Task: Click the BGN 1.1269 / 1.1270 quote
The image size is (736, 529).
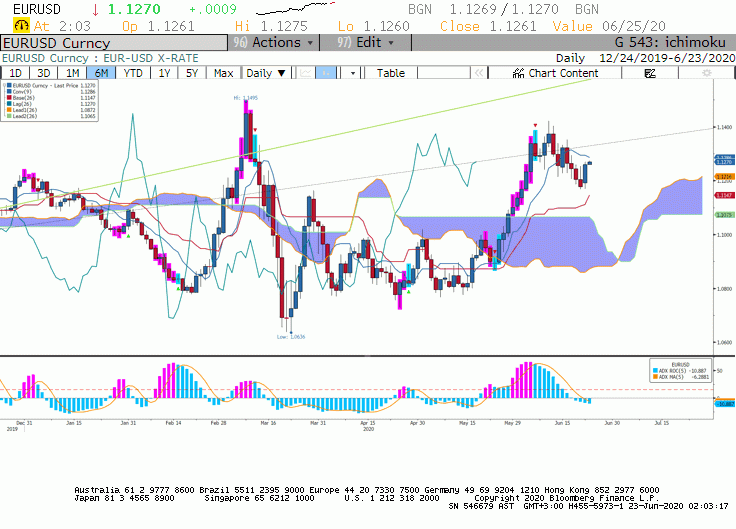Action: click(503, 9)
